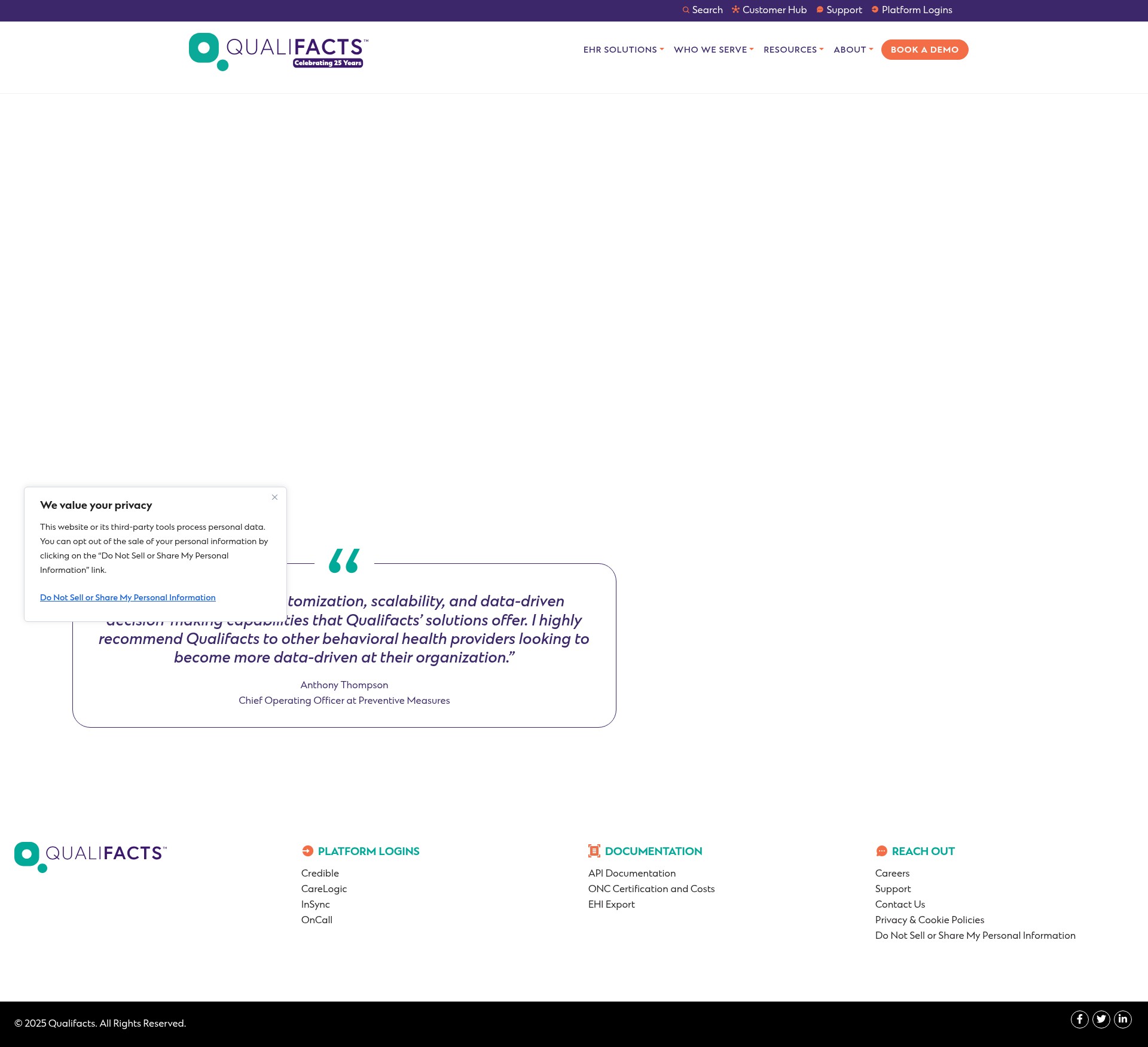The image size is (1148, 1047).
Task: Click the Qualifacts header logo
Action: [x=278, y=51]
